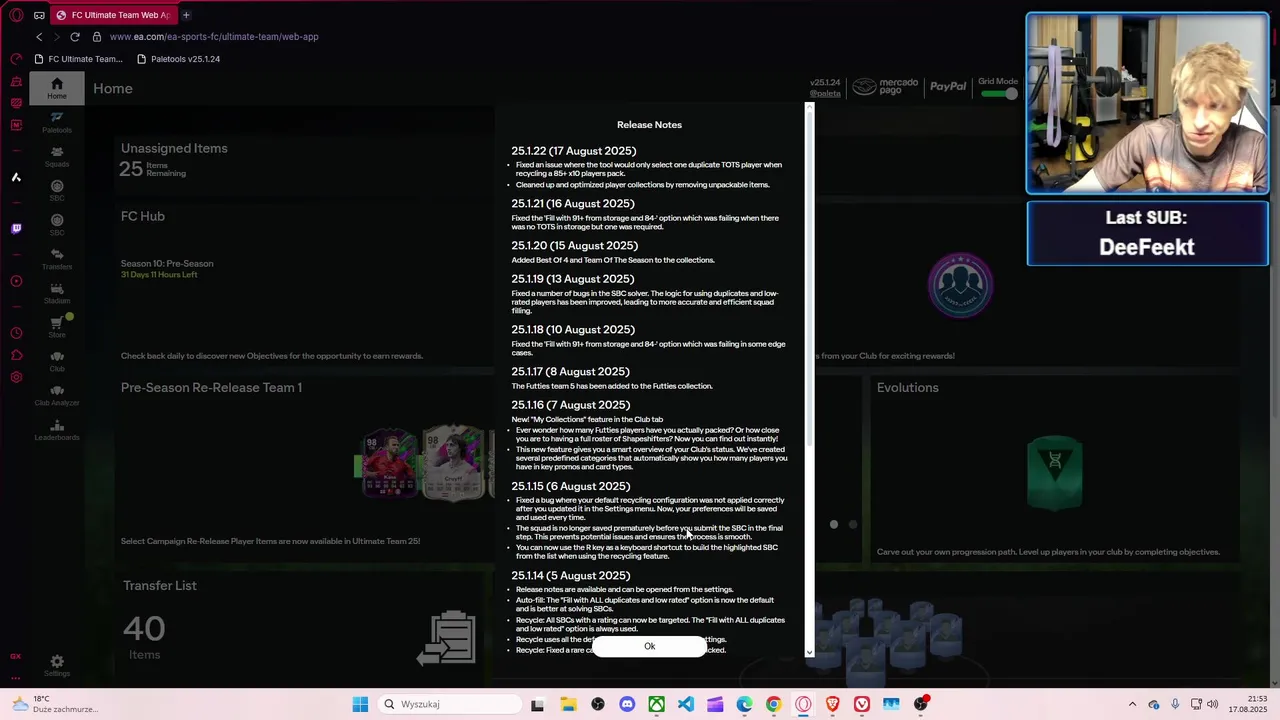
Task: Open Google Chrome from the taskbar
Action: point(774,704)
